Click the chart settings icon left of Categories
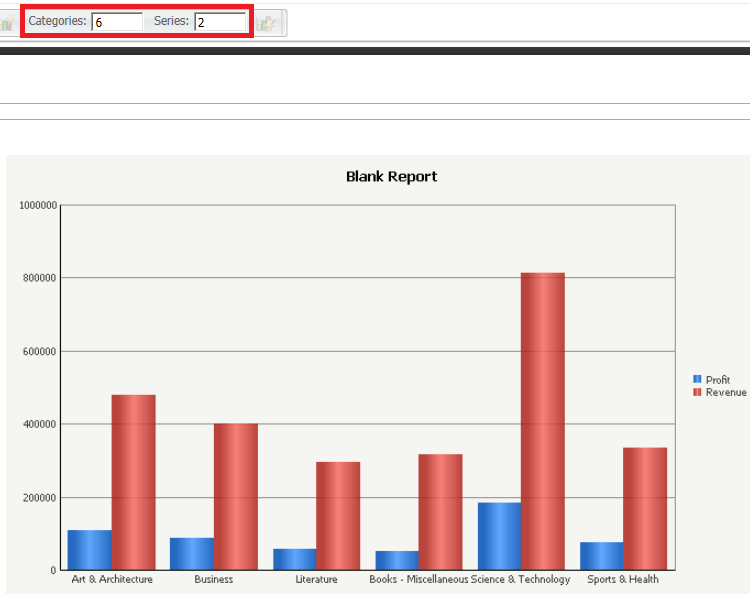 7,22
